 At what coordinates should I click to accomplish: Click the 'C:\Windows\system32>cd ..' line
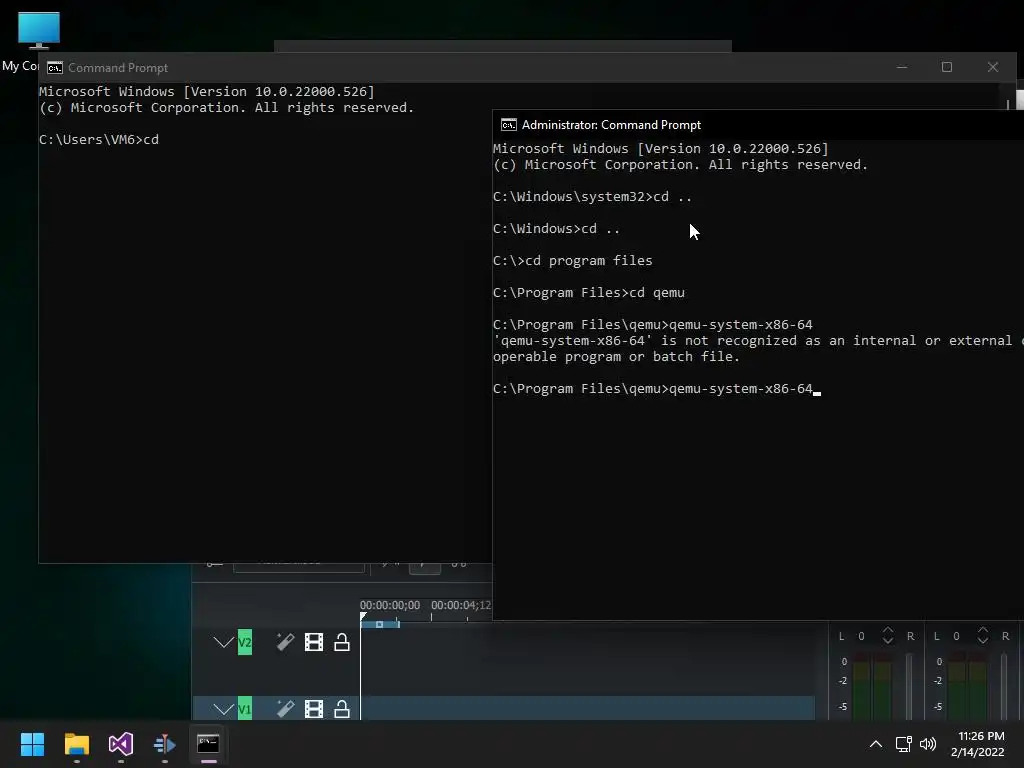[592, 197]
